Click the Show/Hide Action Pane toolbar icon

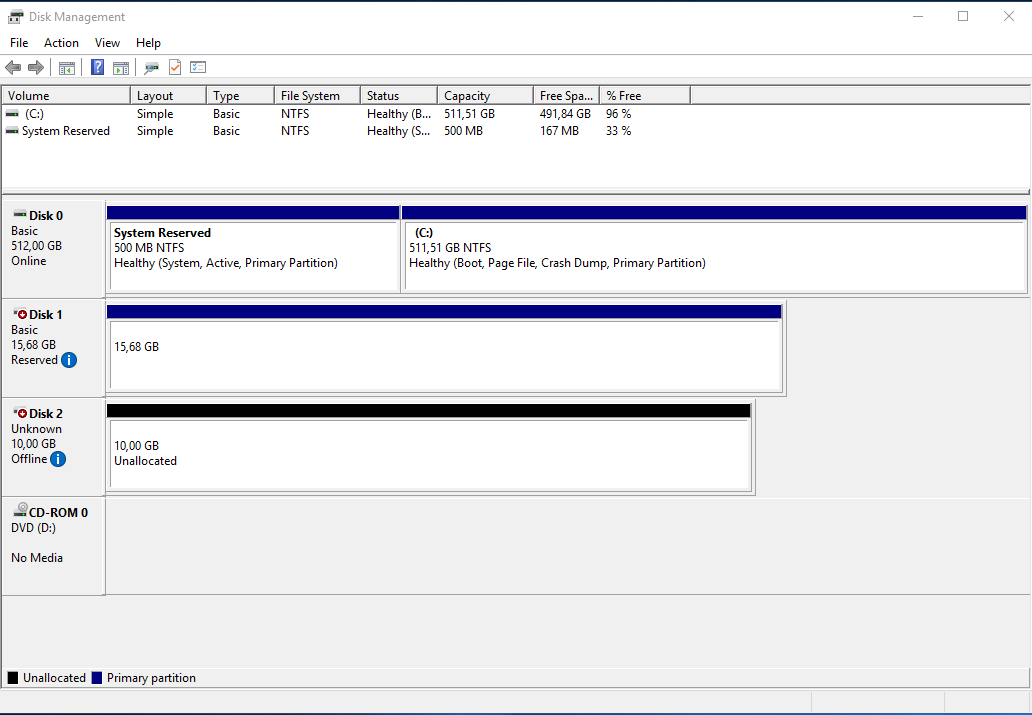[x=121, y=68]
